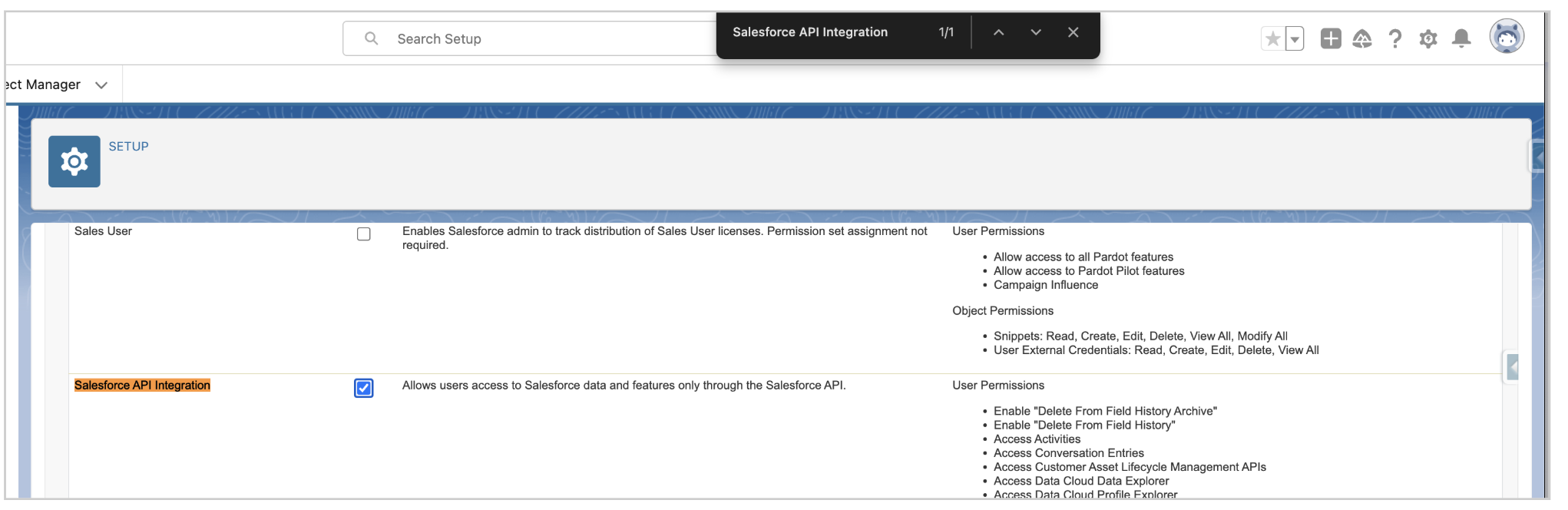Click the Search Setup magnifier icon
Screen dimensions: 1568x510
pos(371,38)
